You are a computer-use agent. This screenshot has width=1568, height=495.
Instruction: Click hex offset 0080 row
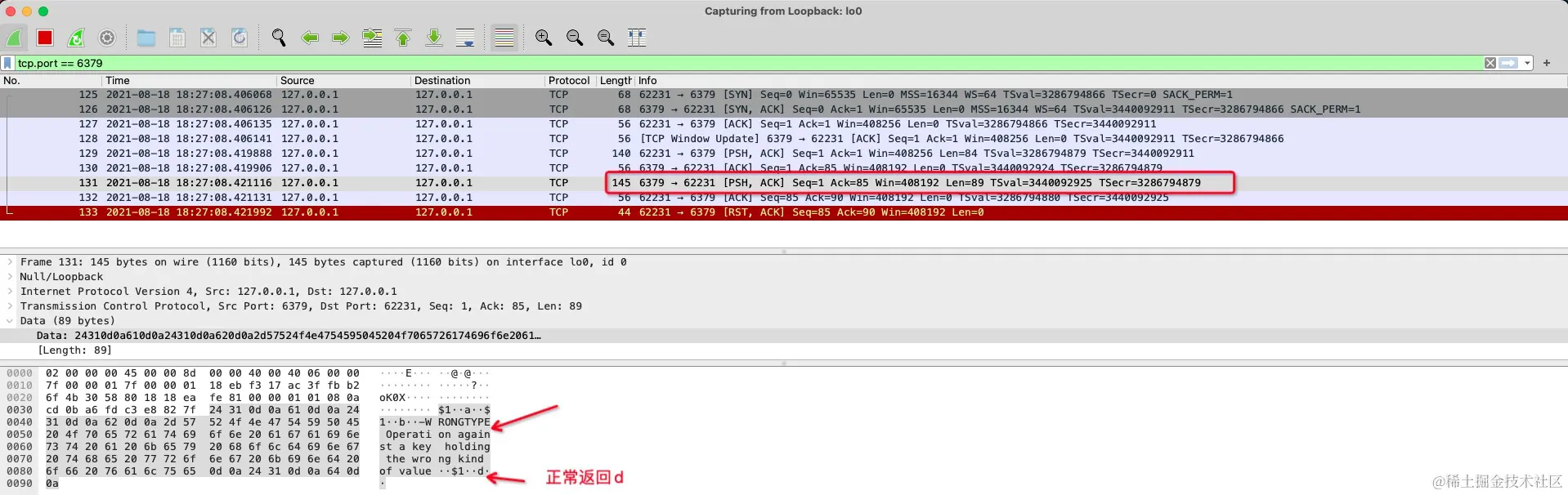tap(20, 471)
